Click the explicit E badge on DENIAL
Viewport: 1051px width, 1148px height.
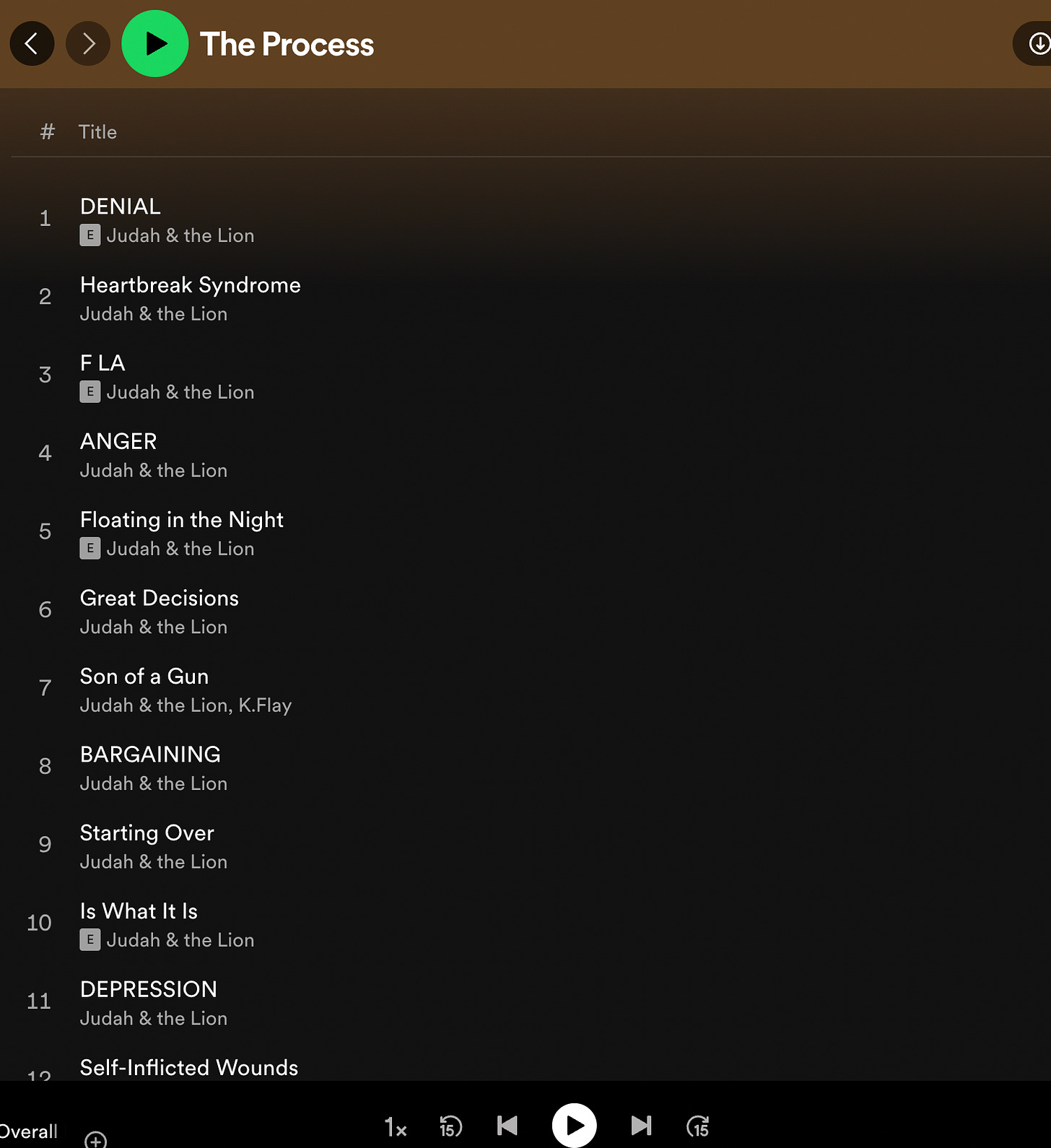tap(90, 235)
